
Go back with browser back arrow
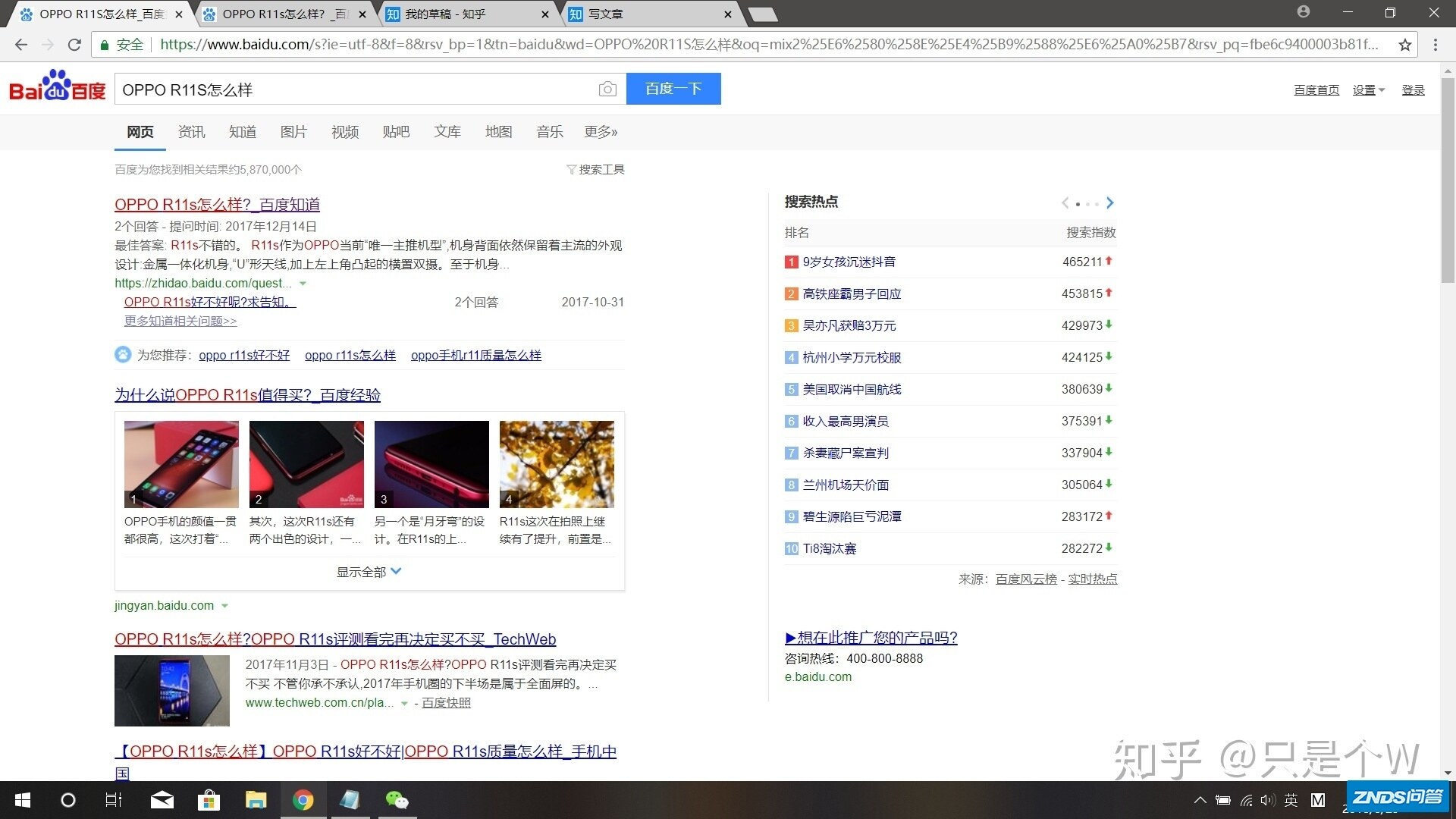coord(21,45)
